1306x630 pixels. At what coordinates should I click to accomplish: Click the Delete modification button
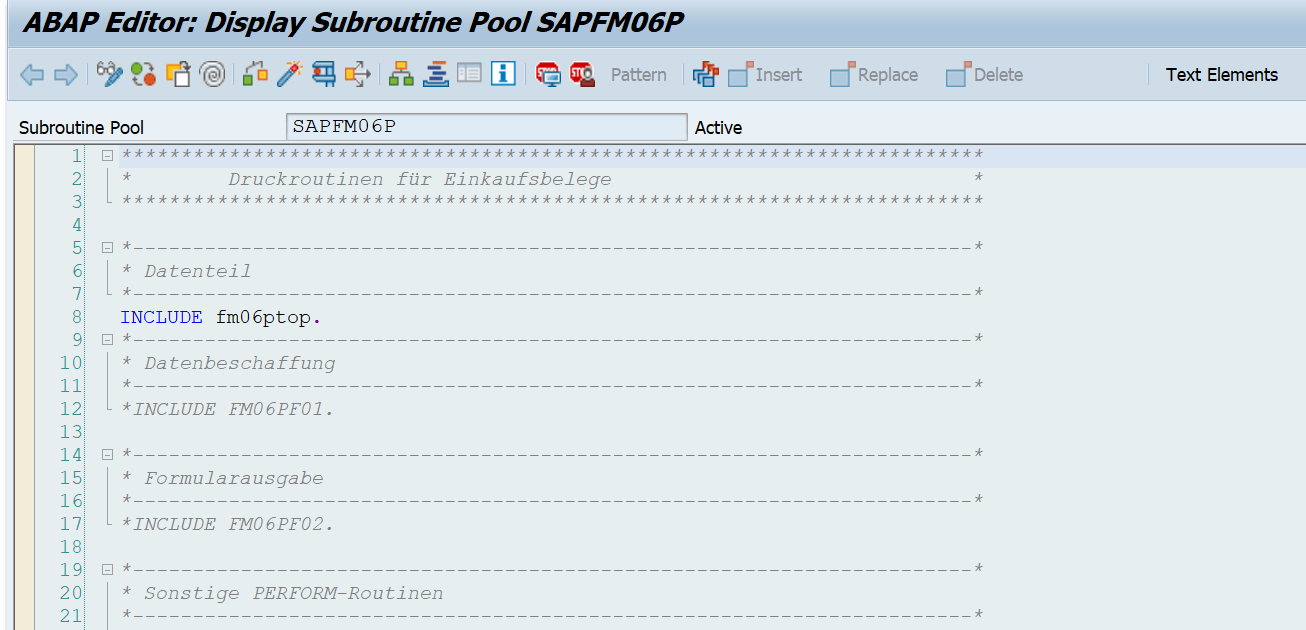click(984, 74)
